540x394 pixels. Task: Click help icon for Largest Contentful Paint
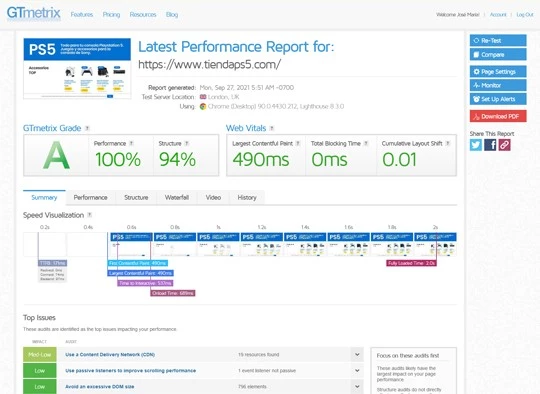[x=298, y=143]
